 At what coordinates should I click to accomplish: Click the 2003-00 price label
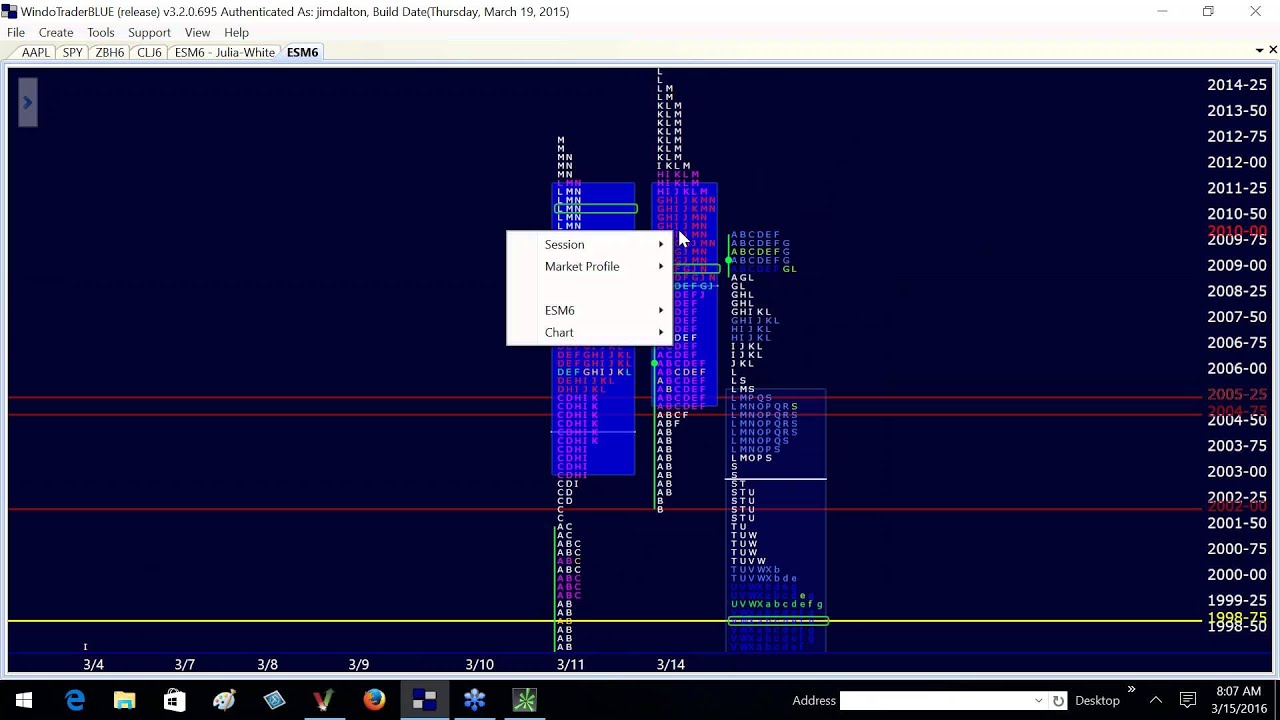(1237, 471)
